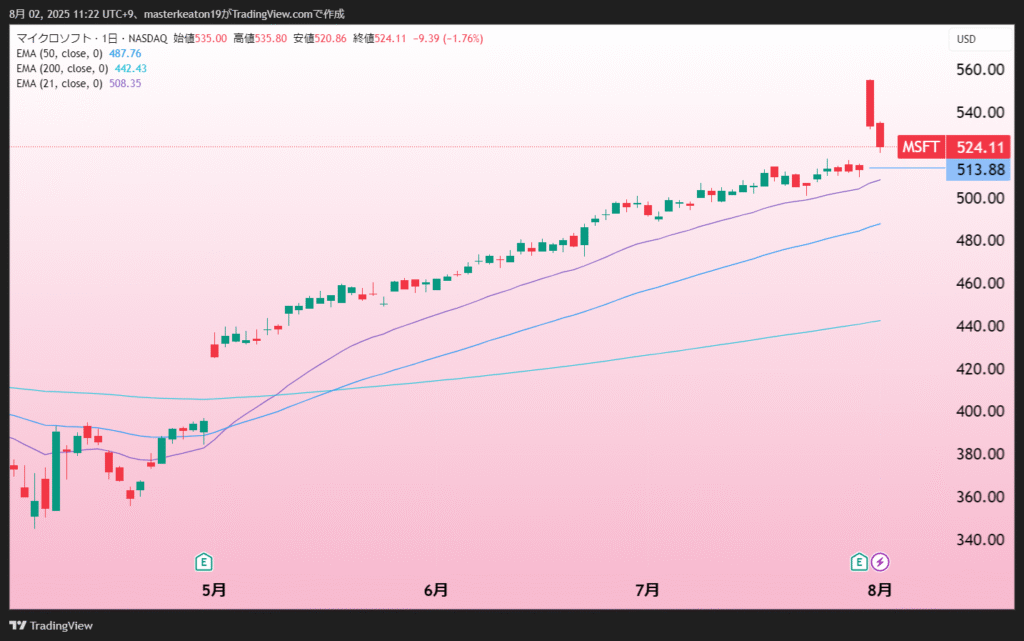Click the 380.00 price axis label

[x=980, y=454]
